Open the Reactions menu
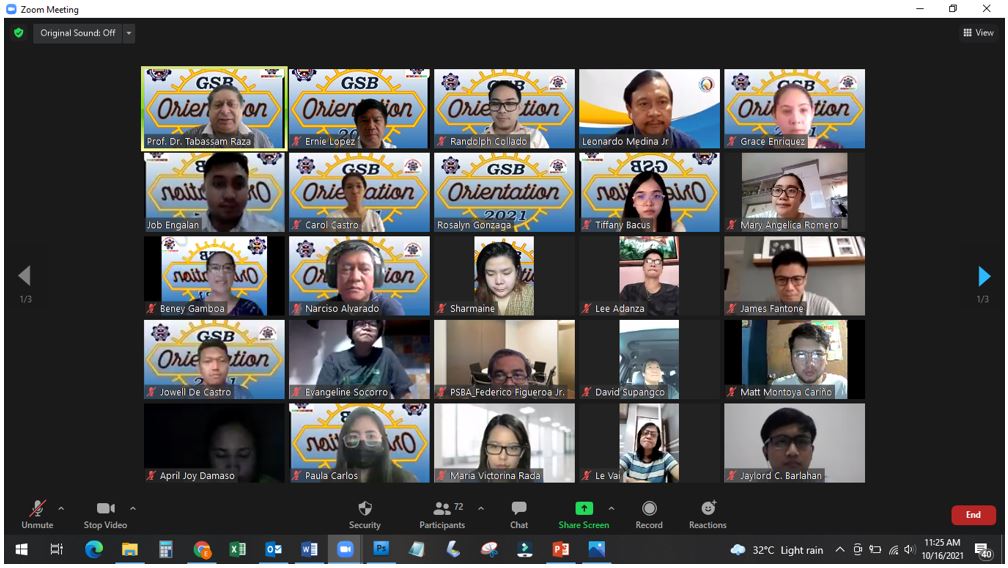 (708, 509)
